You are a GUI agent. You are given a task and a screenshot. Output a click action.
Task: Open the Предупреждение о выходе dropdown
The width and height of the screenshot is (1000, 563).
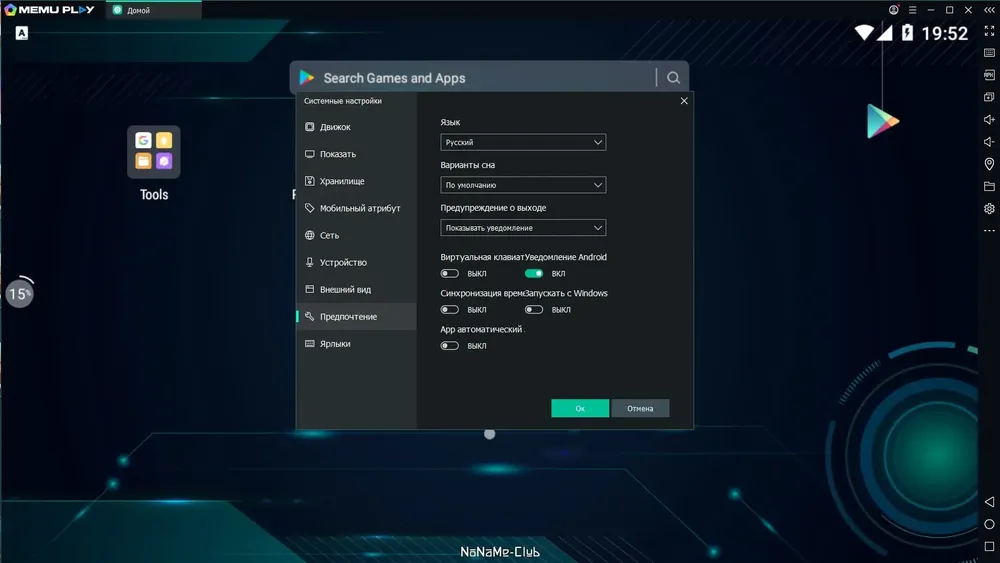click(523, 228)
